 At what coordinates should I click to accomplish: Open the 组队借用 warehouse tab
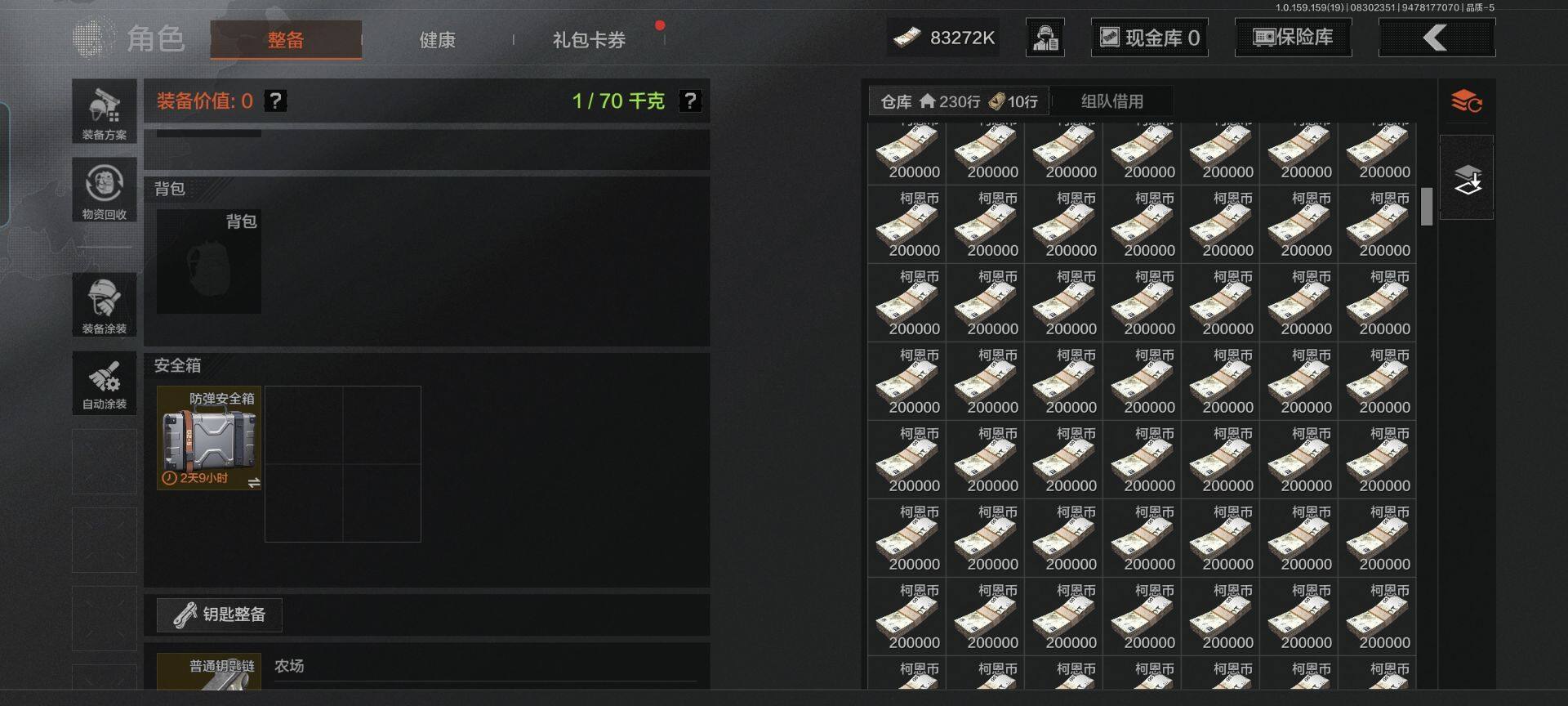click(x=1112, y=101)
